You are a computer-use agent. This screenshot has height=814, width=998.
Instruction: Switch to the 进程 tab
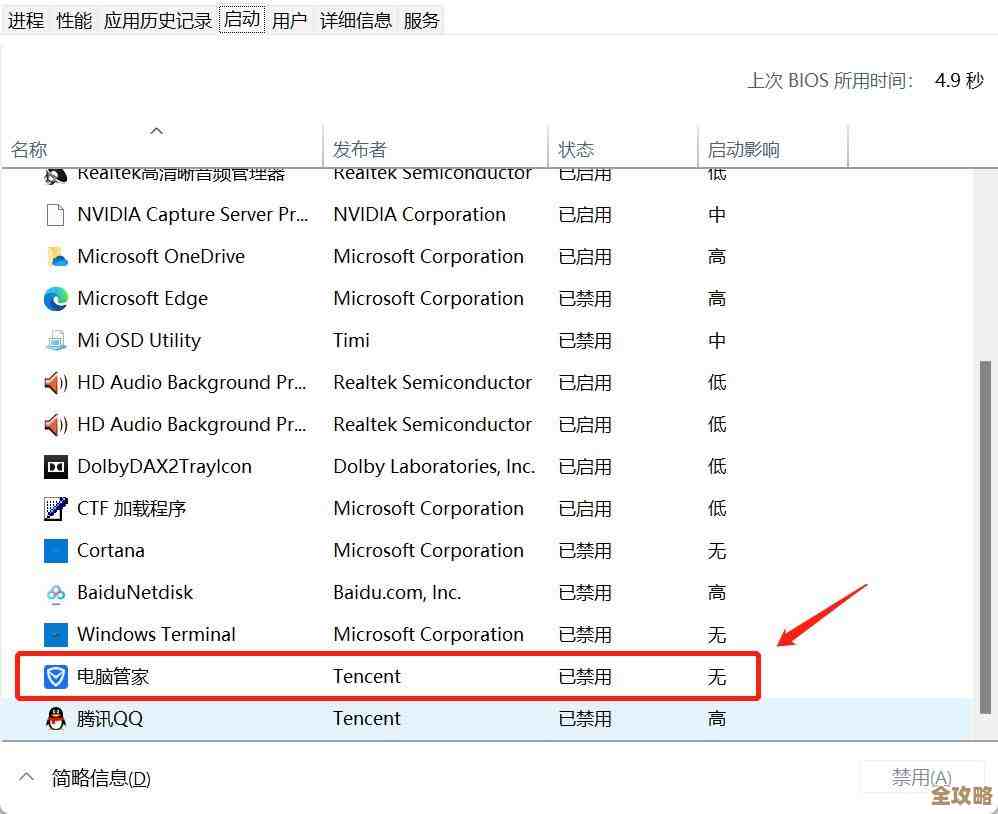26,19
